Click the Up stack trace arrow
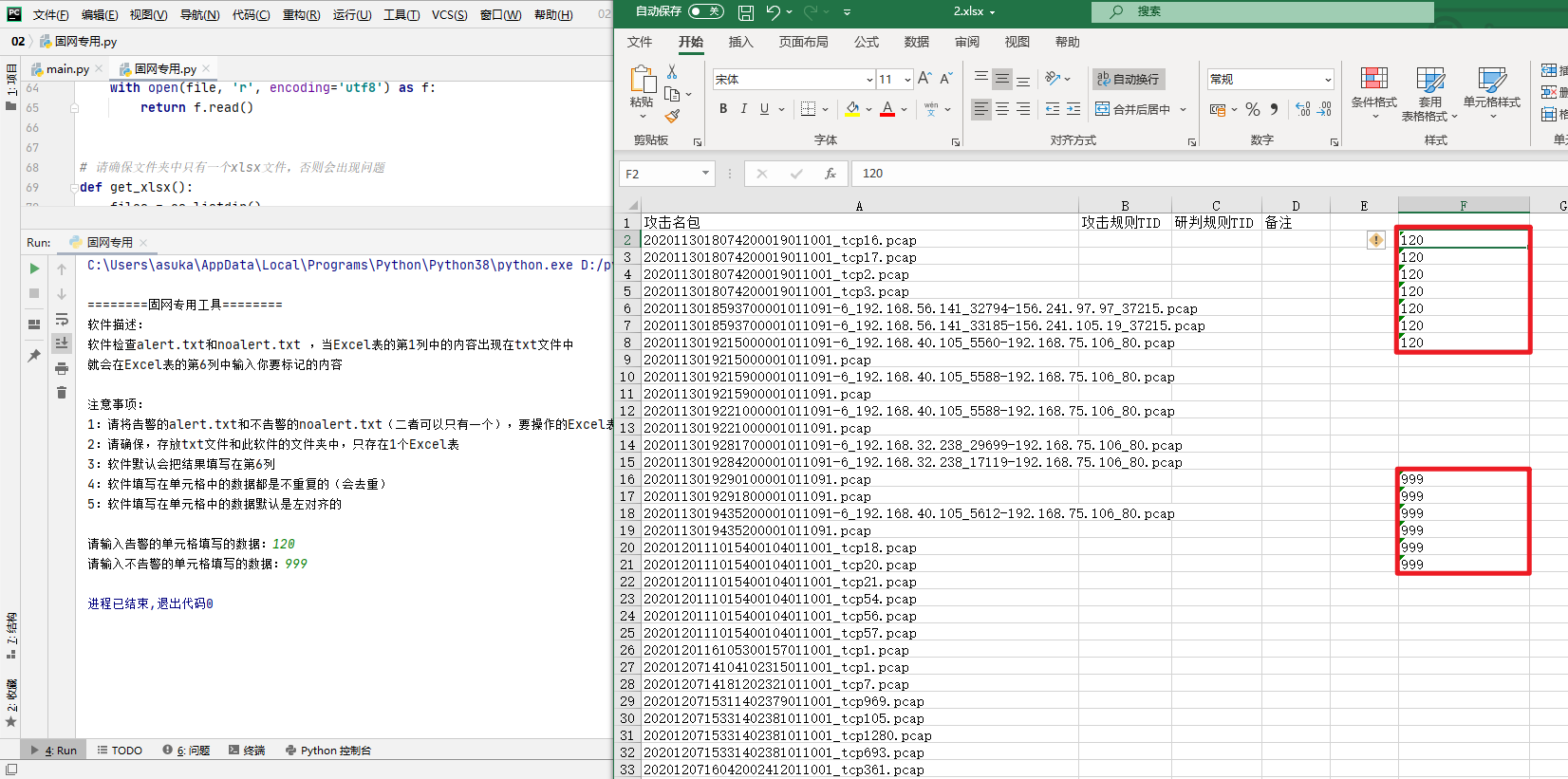Image resolution: width=1568 pixels, height=779 pixels. click(62, 269)
